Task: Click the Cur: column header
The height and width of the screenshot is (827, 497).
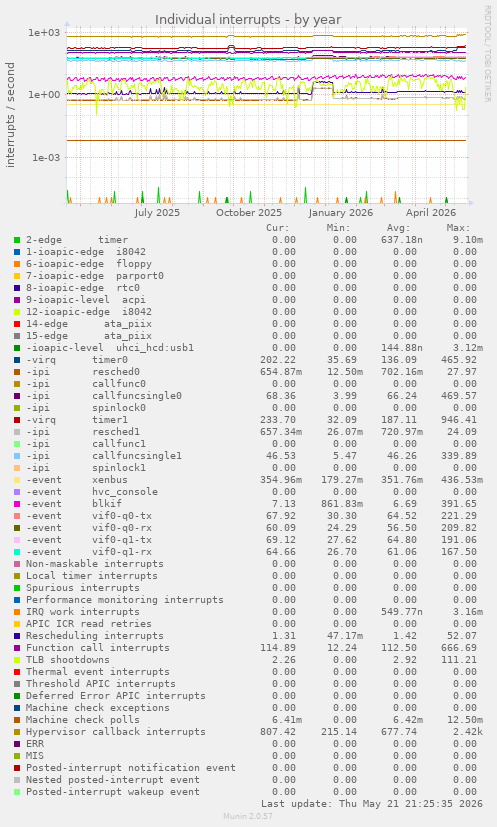Action: 278,228
